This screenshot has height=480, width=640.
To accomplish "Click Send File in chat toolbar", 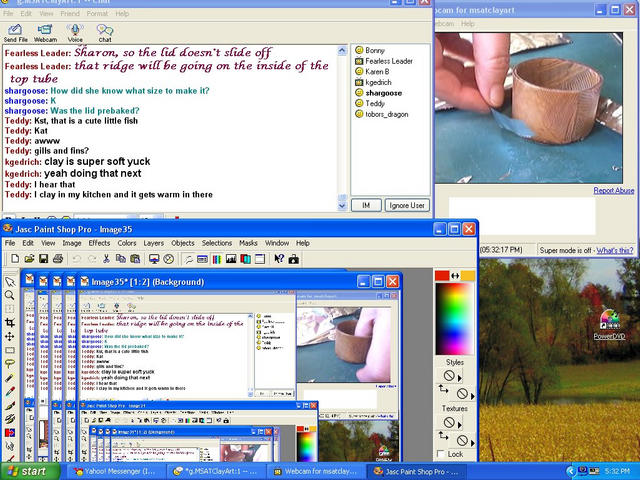I will [16, 33].
